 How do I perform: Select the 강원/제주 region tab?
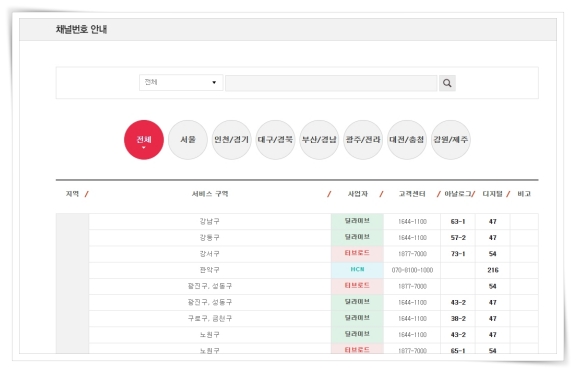[450, 140]
